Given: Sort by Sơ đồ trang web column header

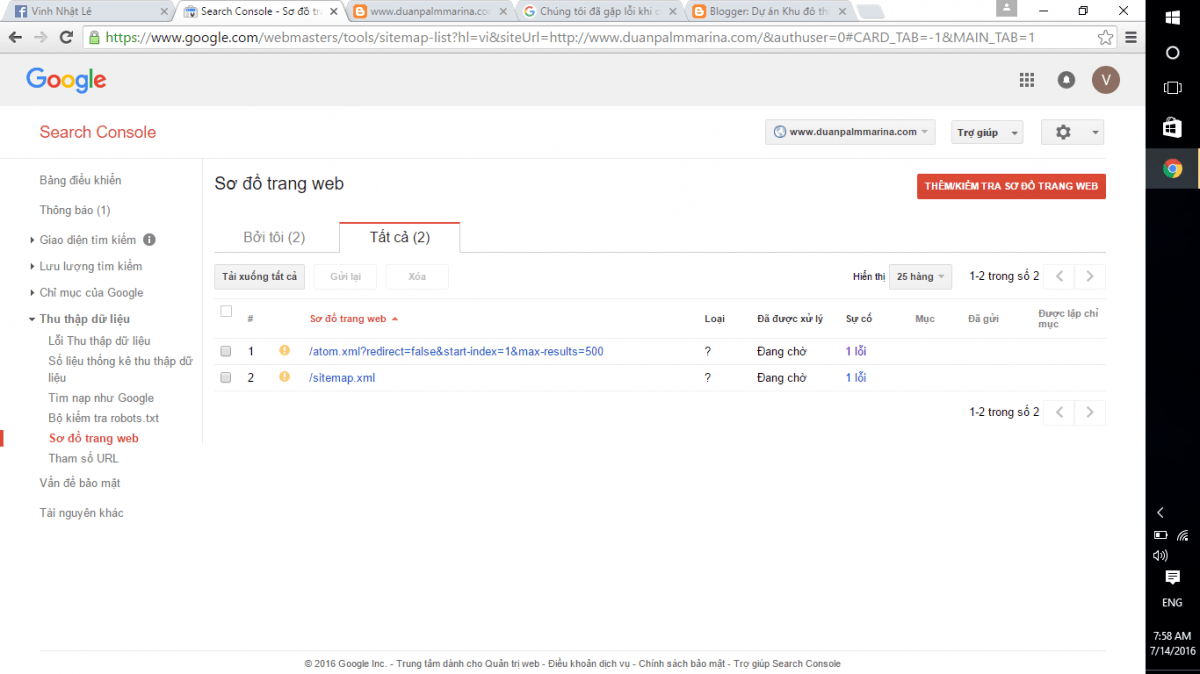Looking at the screenshot, I should click(354, 319).
